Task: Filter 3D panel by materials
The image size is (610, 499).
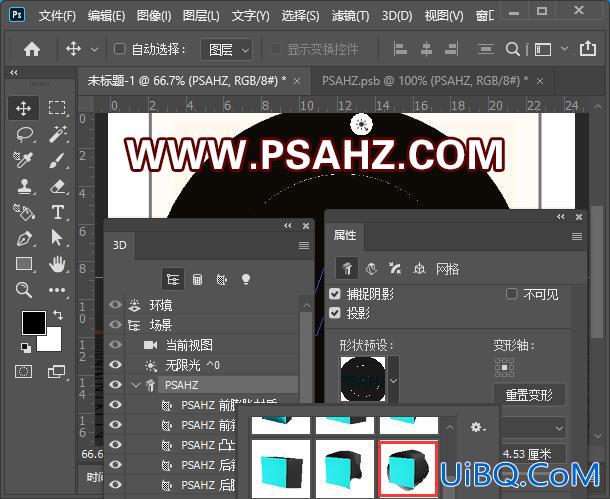Action: pyautogui.click(x=222, y=279)
